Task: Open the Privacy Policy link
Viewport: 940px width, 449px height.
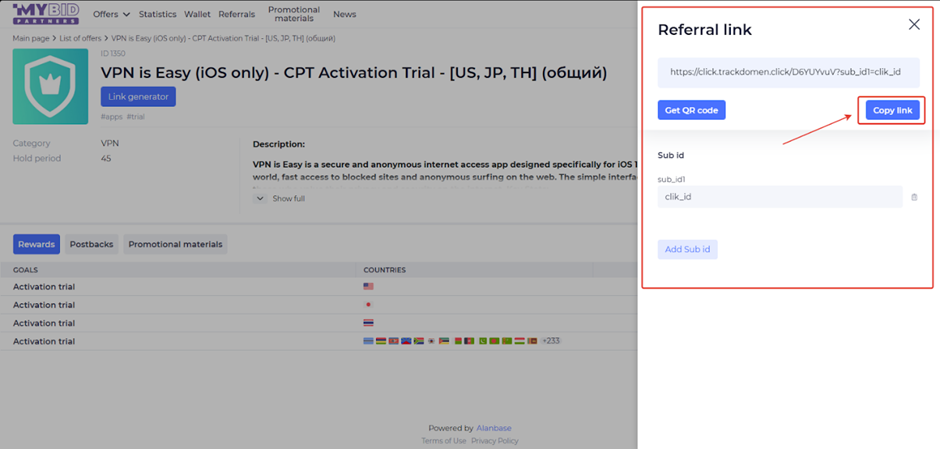Action: (x=495, y=441)
